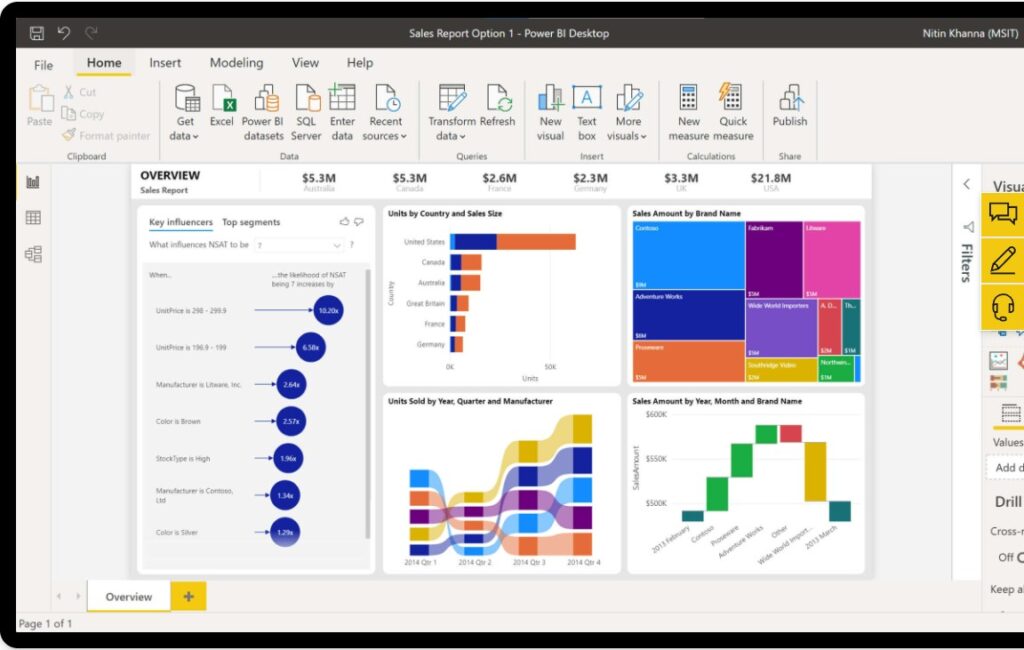
Task: Click the Refresh queries icon
Action: click(x=497, y=108)
